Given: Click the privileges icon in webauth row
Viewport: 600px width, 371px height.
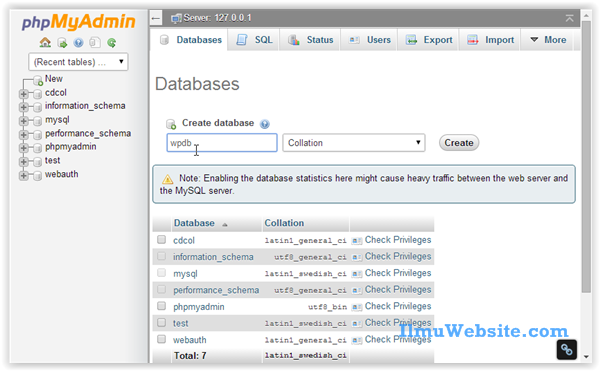Looking at the screenshot, I should pos(357,340).
